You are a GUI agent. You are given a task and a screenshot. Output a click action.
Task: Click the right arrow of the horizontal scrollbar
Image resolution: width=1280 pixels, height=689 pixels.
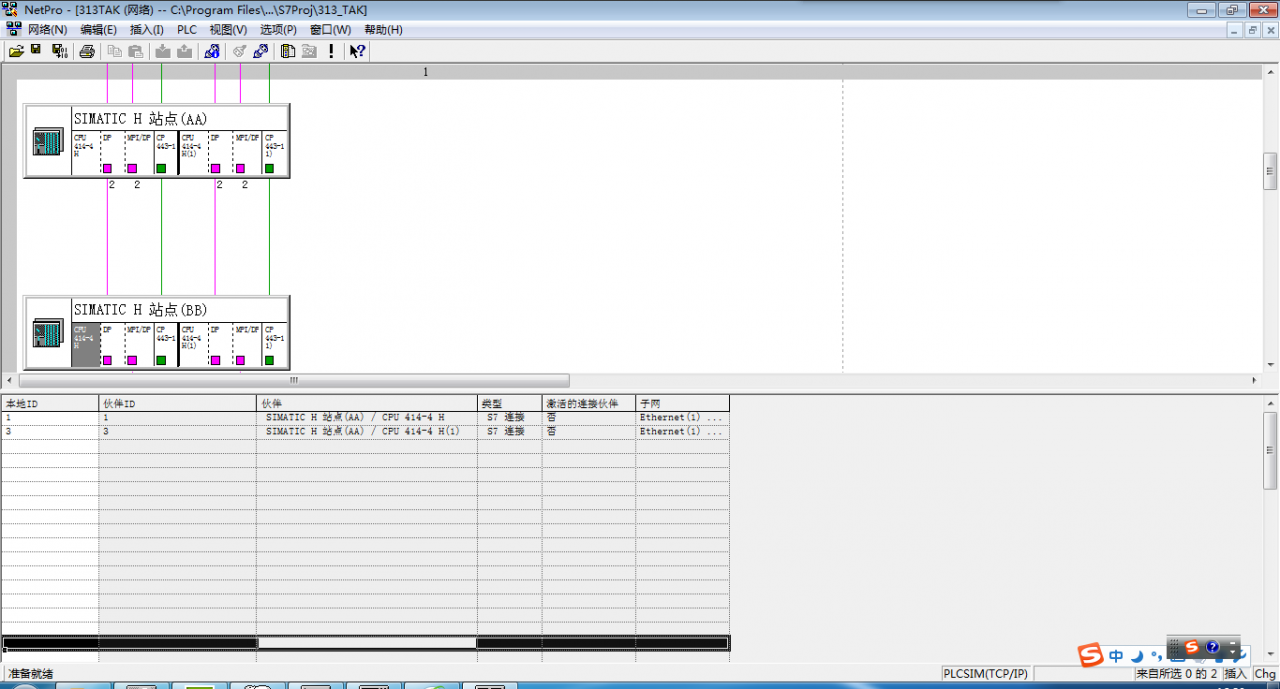pyautogui.click(x=1256, y=381)
